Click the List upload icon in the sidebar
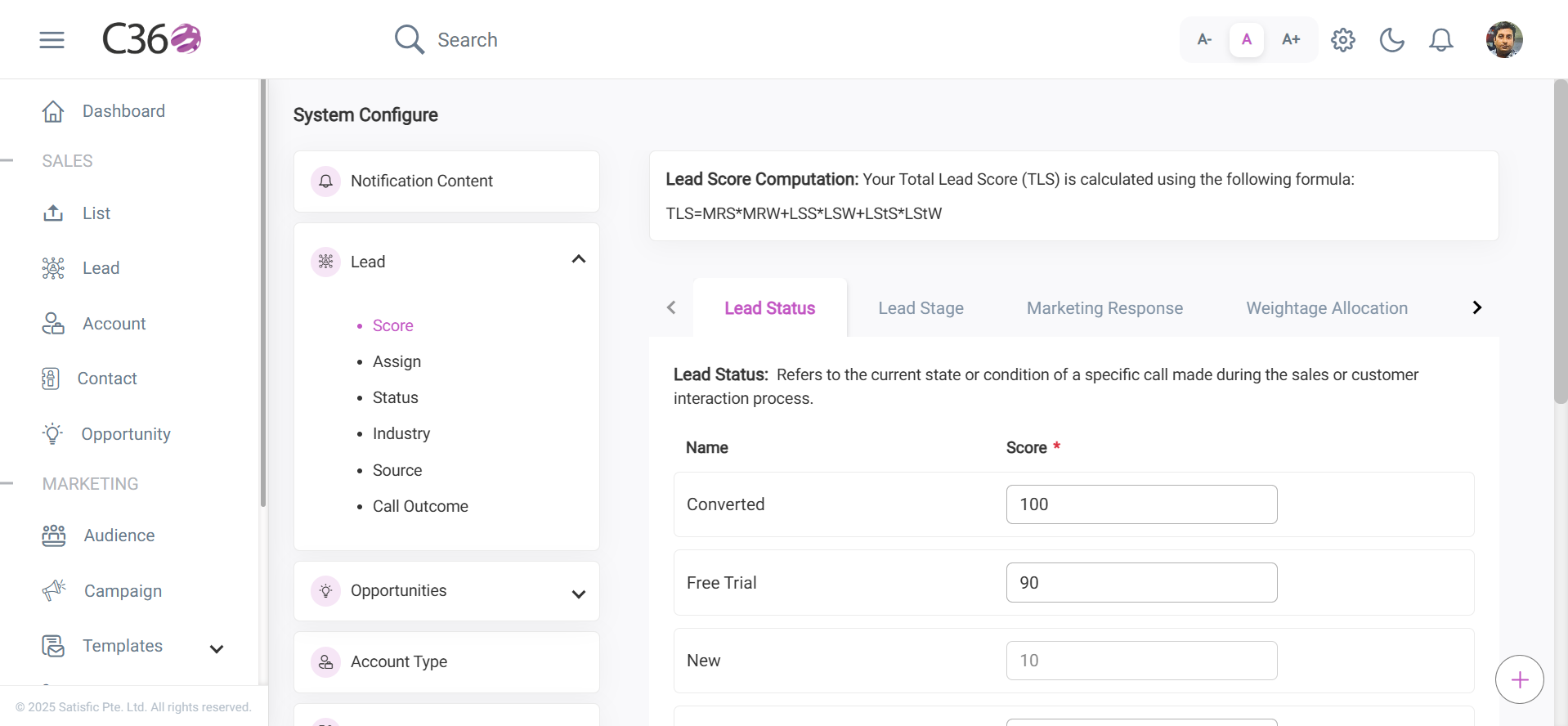 tap(53, 213)
